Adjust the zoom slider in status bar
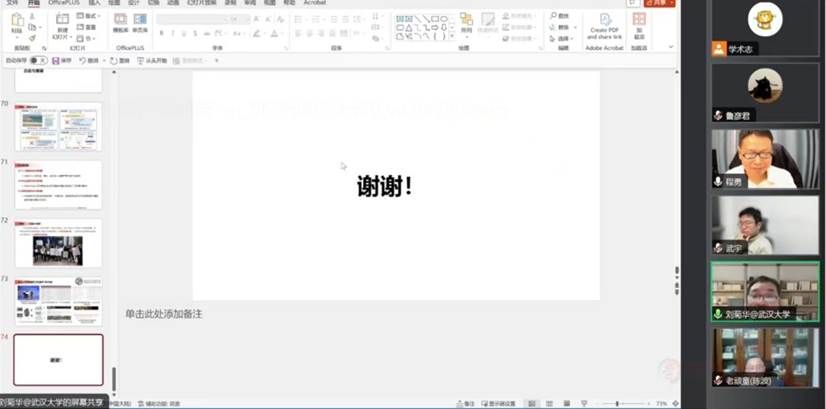Image resolution: width=826 pixels, height=409 pixels. [x=617, y=403]
